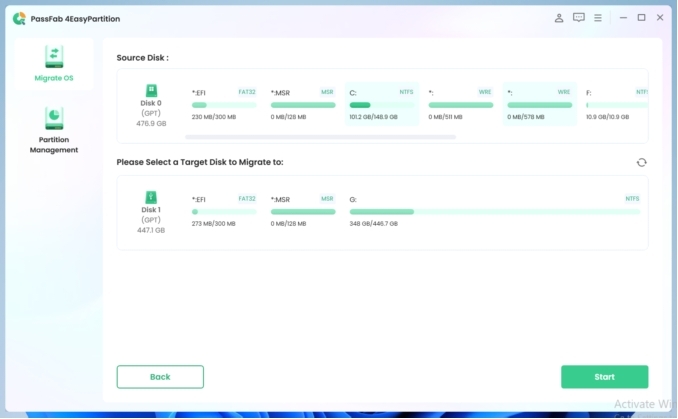Click the Disk 0 source drive icon
678x419 pixels.
[151, 91]
